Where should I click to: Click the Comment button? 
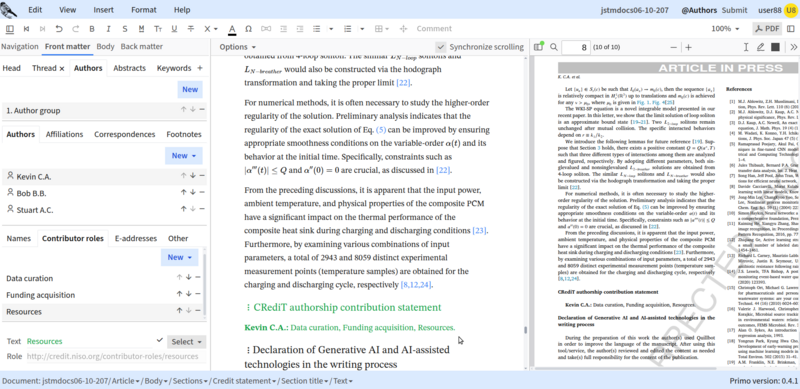(x=434, y=29)
